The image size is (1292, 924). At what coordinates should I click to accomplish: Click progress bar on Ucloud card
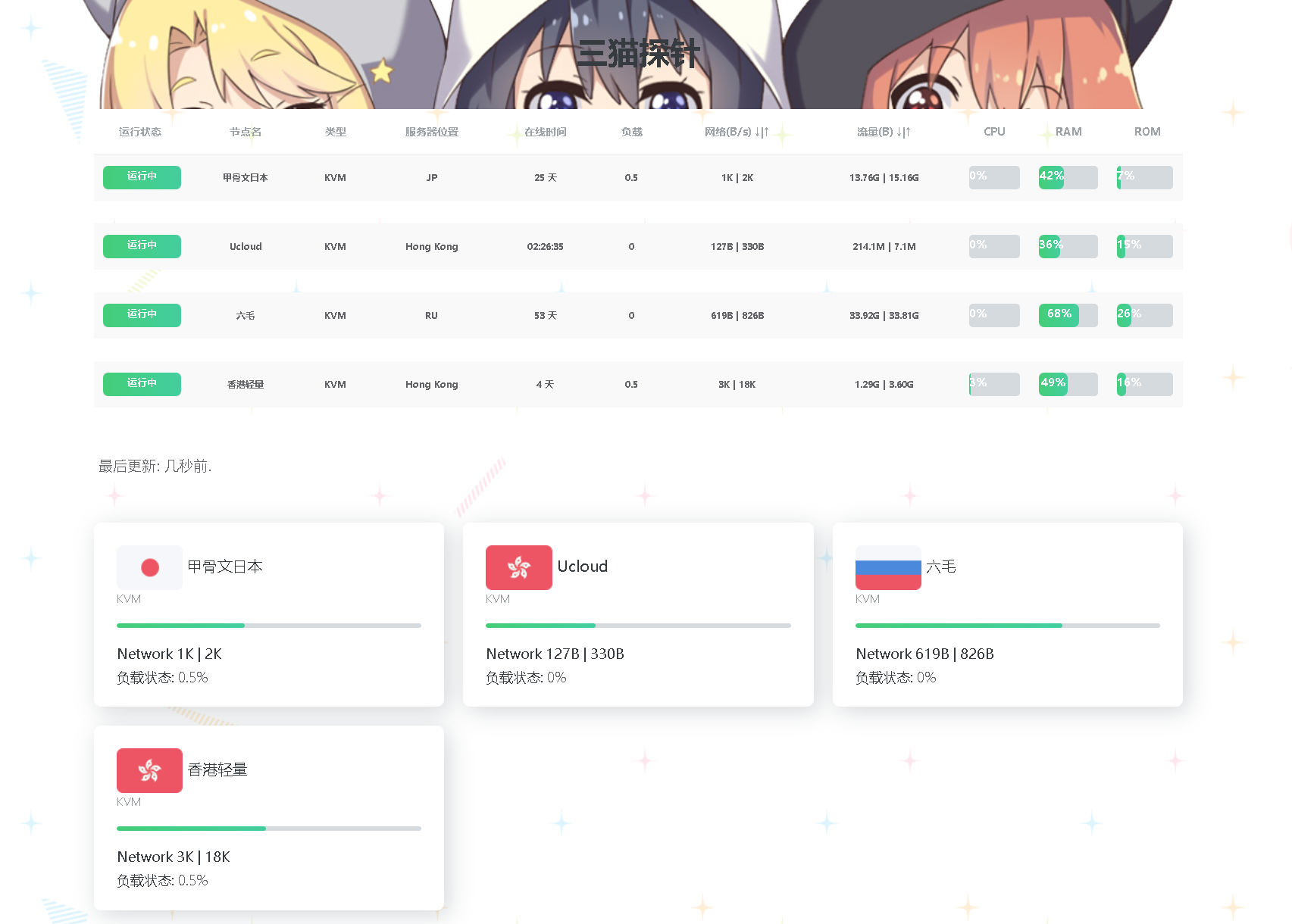(x=638, y=626)
